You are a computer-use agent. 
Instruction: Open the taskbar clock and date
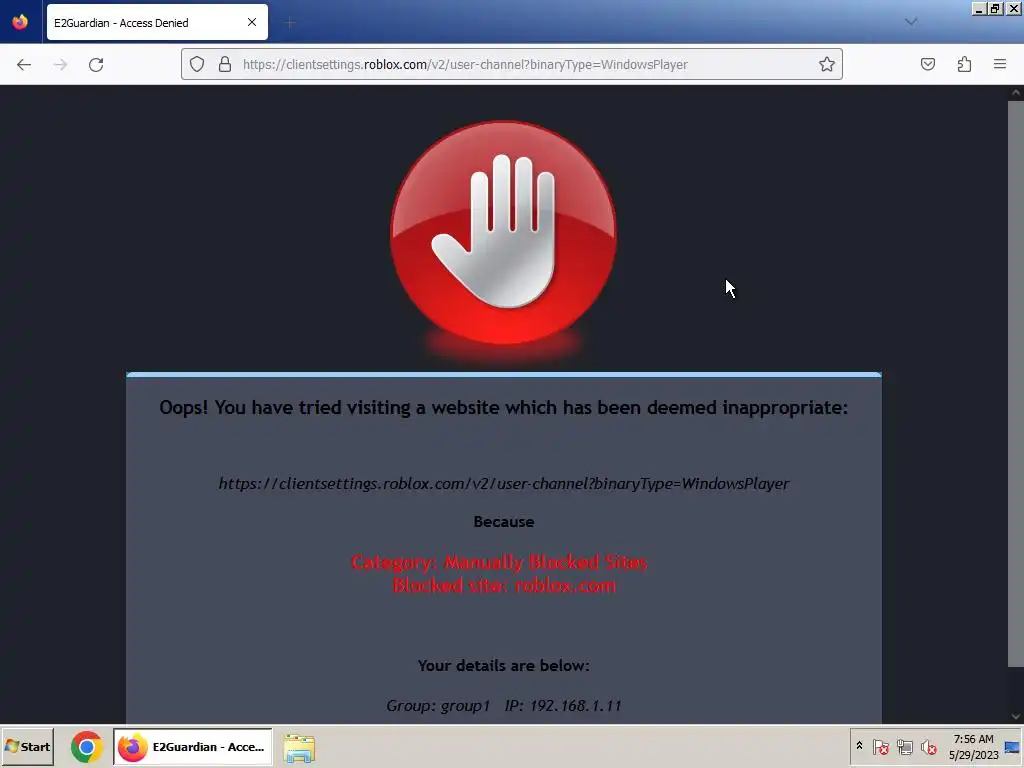tap(973, 747)
